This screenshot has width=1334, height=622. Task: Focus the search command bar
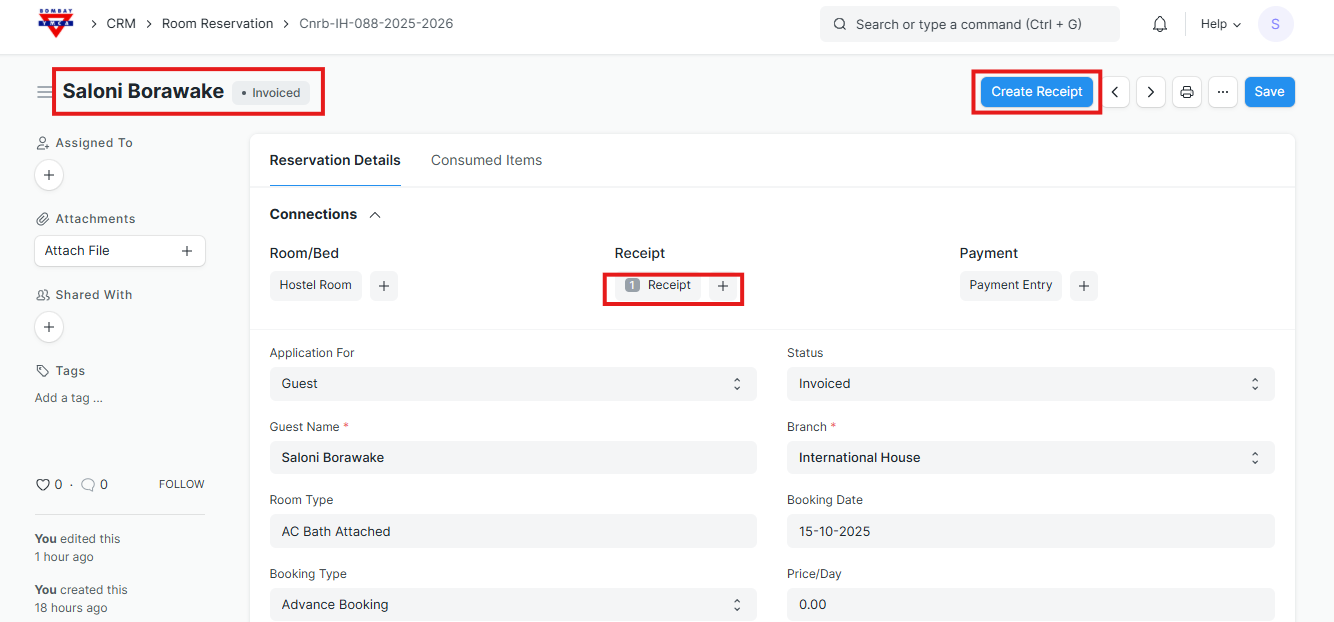[x=968, y=24]
